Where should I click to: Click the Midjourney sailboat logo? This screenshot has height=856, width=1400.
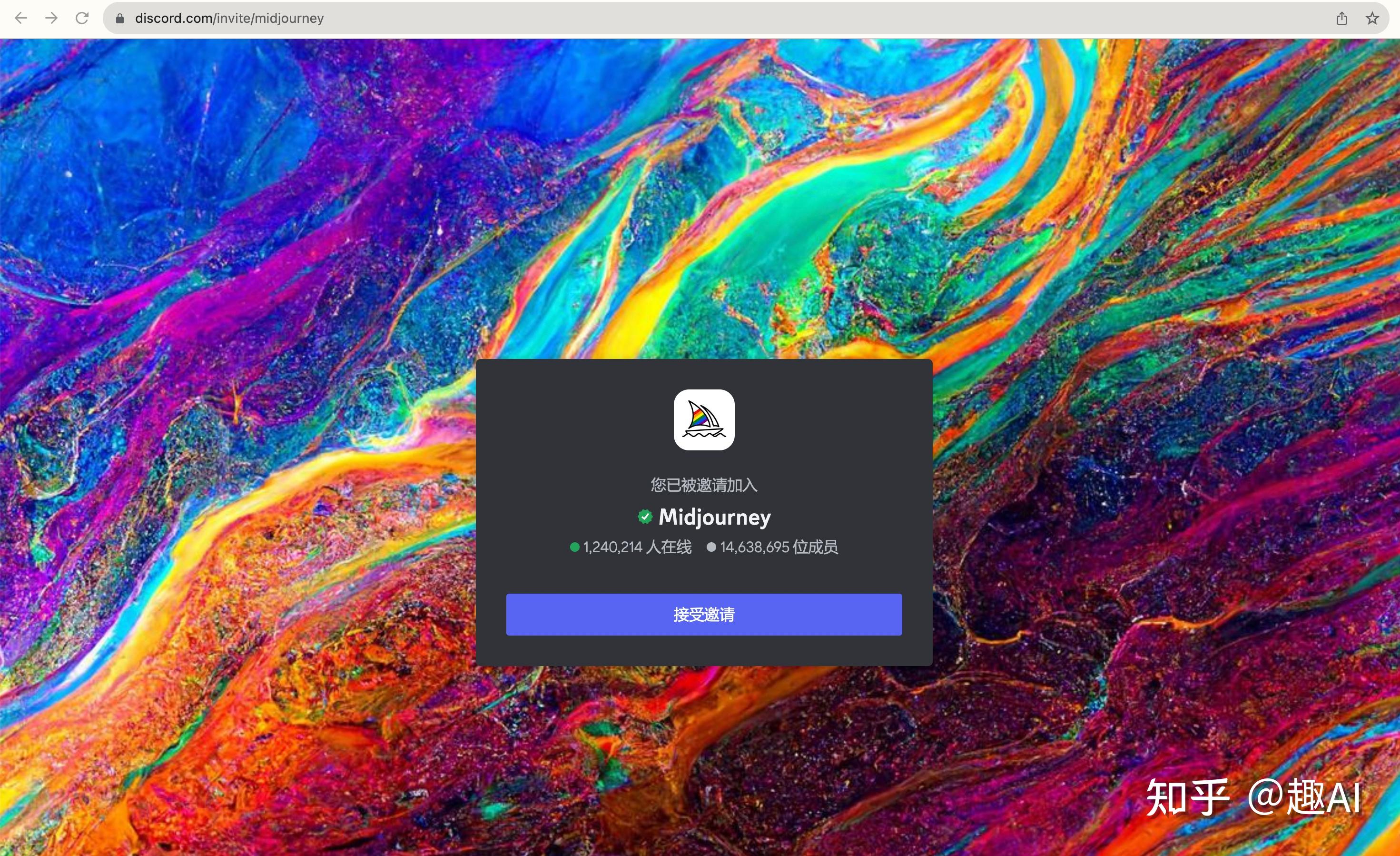(x=704, y=419)
